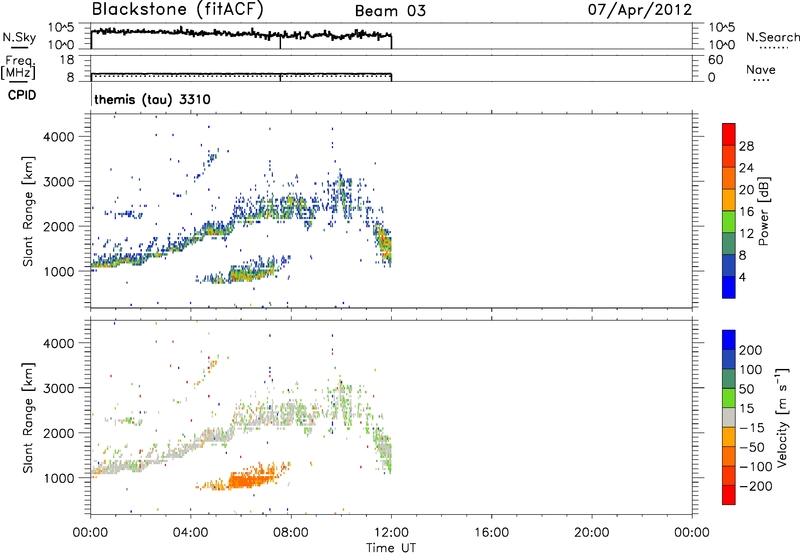Click the red bottom swatch of the Velocity bar
The image size is (800, 554).
click(x=729, y=495)
